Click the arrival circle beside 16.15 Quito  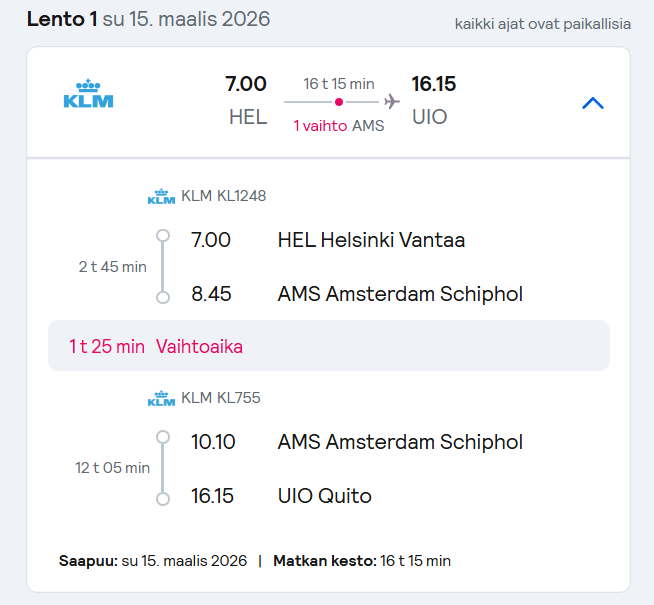pos(163,499)
